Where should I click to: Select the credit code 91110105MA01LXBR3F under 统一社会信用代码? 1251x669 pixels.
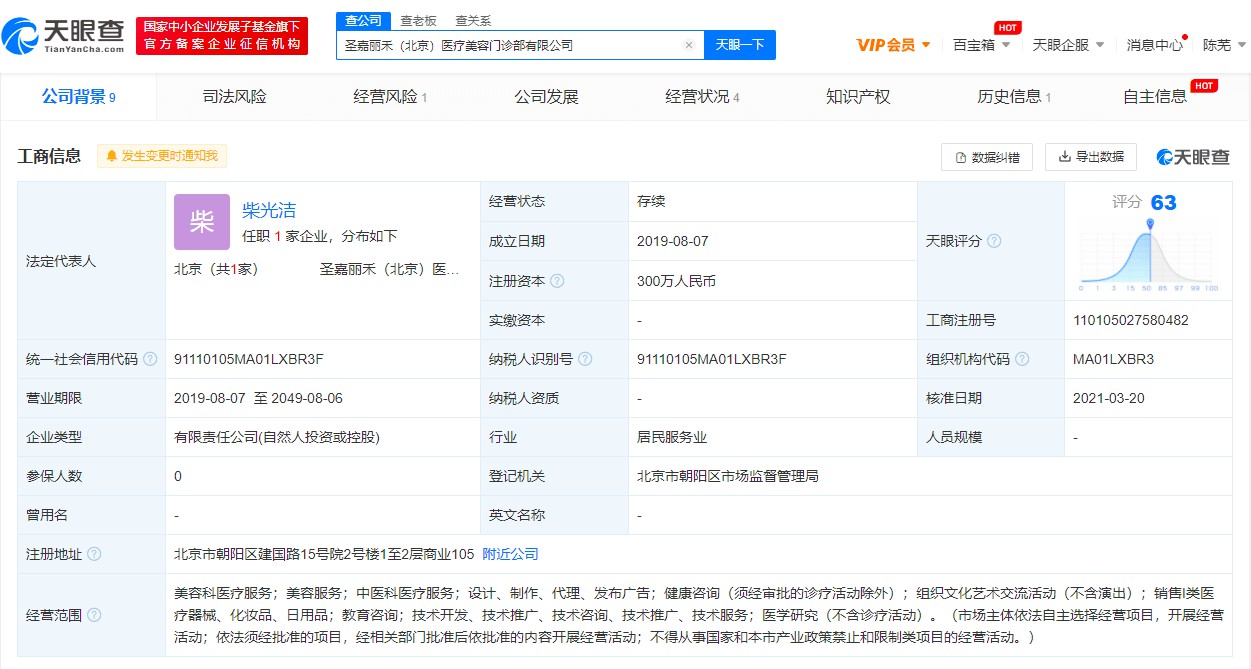coord(249,359)
